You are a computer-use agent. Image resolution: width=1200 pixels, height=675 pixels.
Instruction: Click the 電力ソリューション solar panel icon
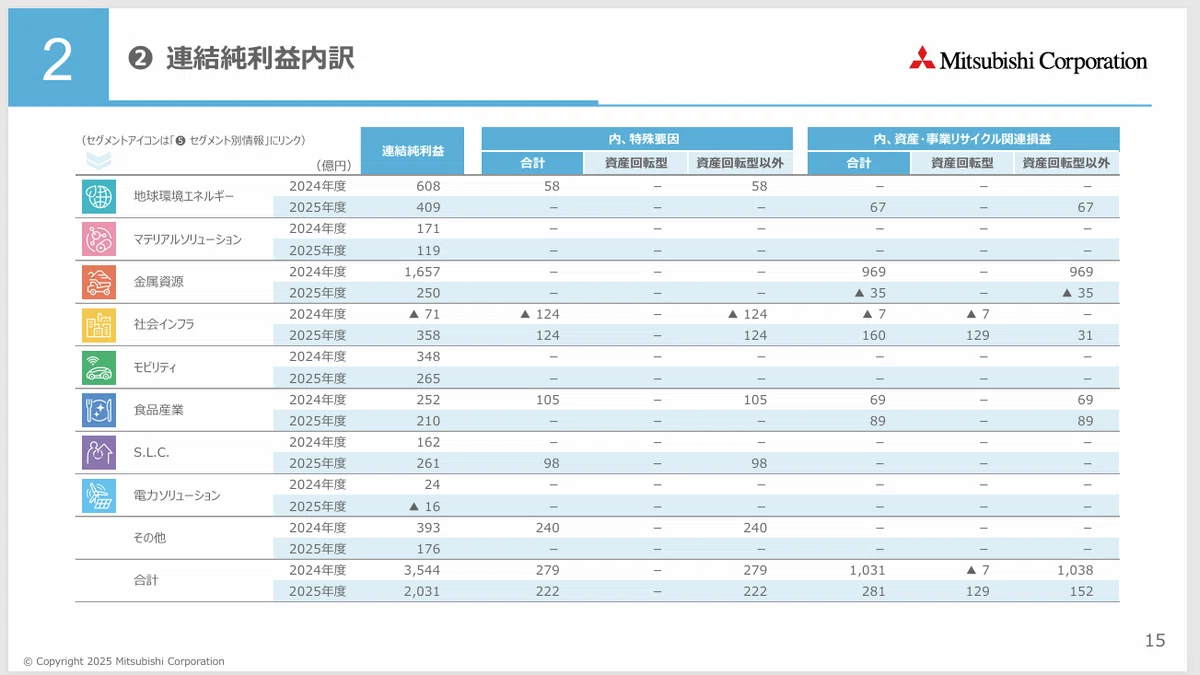pos(98,495)
